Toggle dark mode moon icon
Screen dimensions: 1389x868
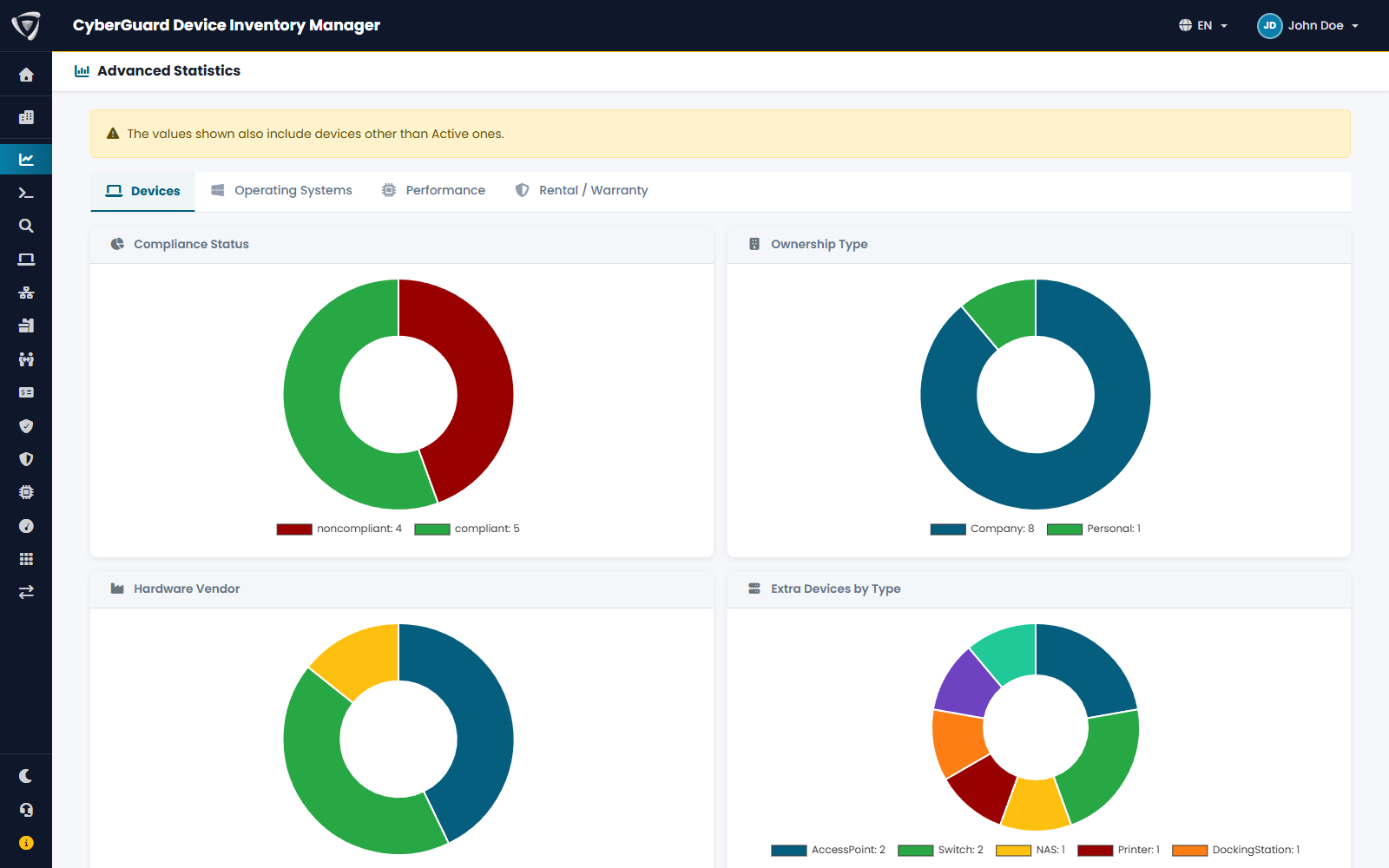coord(26,776)
